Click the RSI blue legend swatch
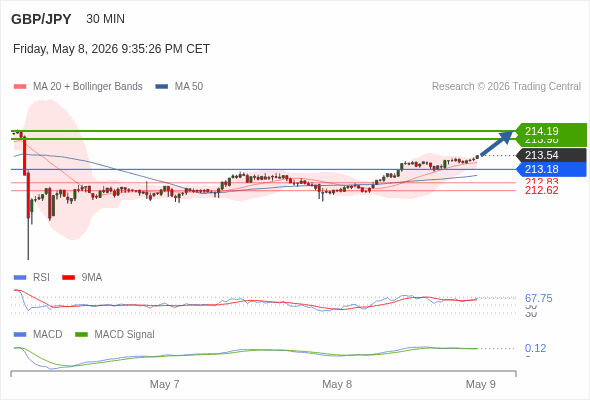 coord(20,278)
